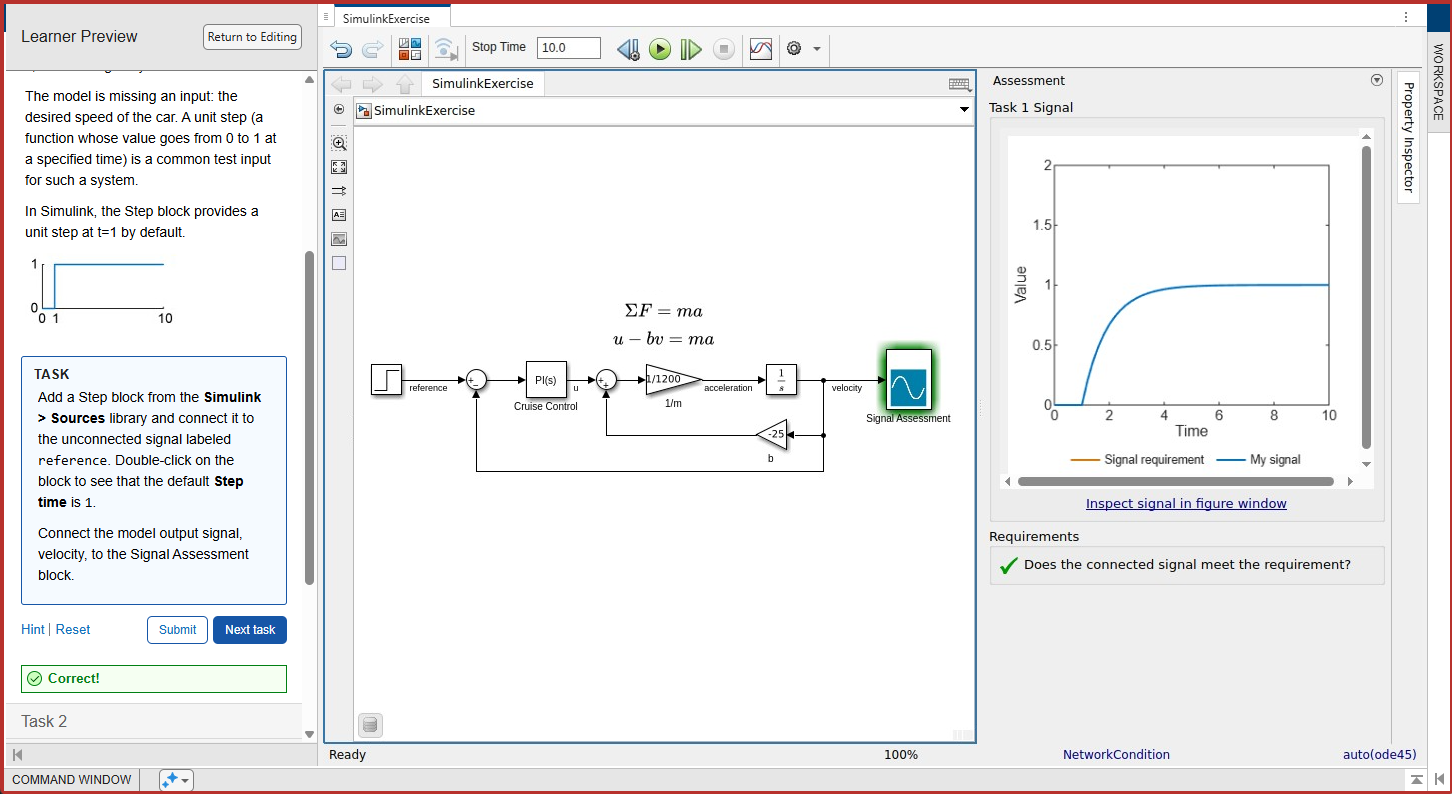Click inside the Stop Time input field
1452x794 pixels.
(x=567, y=46)
